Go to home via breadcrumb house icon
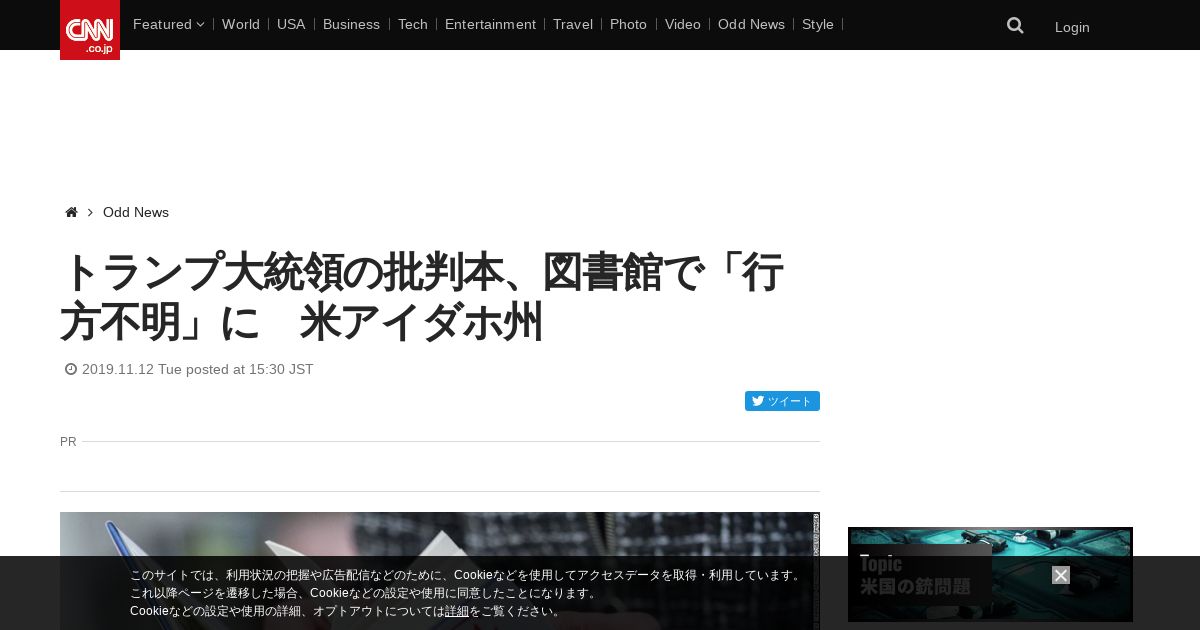 [x=71, y=212]
